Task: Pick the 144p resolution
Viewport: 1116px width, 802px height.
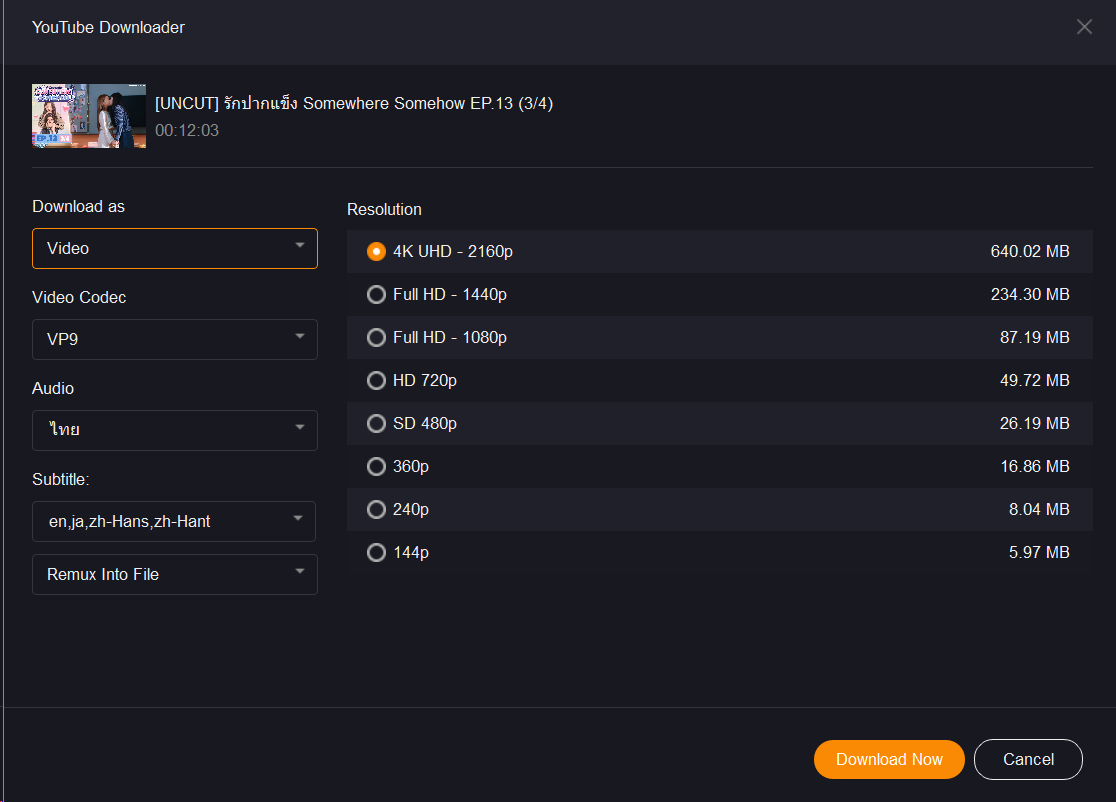Action: (x=376, y=553)
